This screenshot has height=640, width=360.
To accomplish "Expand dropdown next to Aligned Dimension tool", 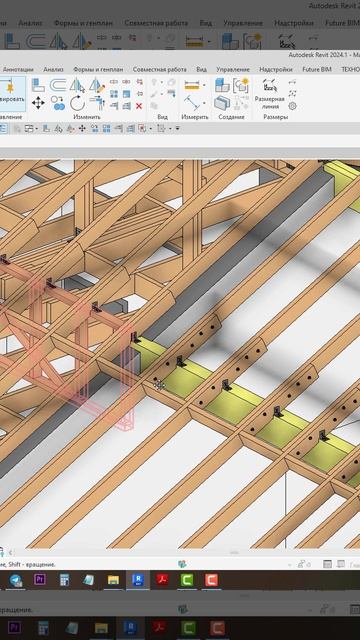I will click(x=204, y=103).
